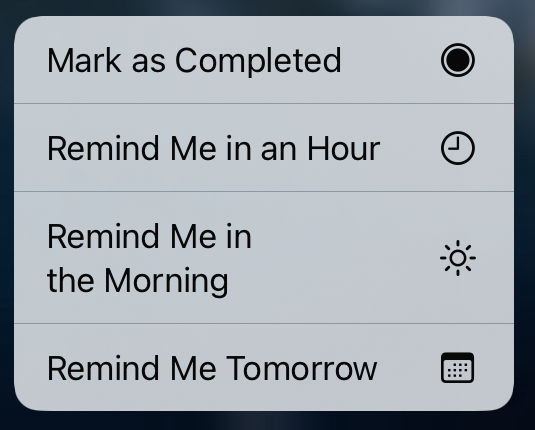The height and width of the screenshot is (430, 535).
Task: Choose Remind Me Tomorrow
Action: click(x=264, y=367)
